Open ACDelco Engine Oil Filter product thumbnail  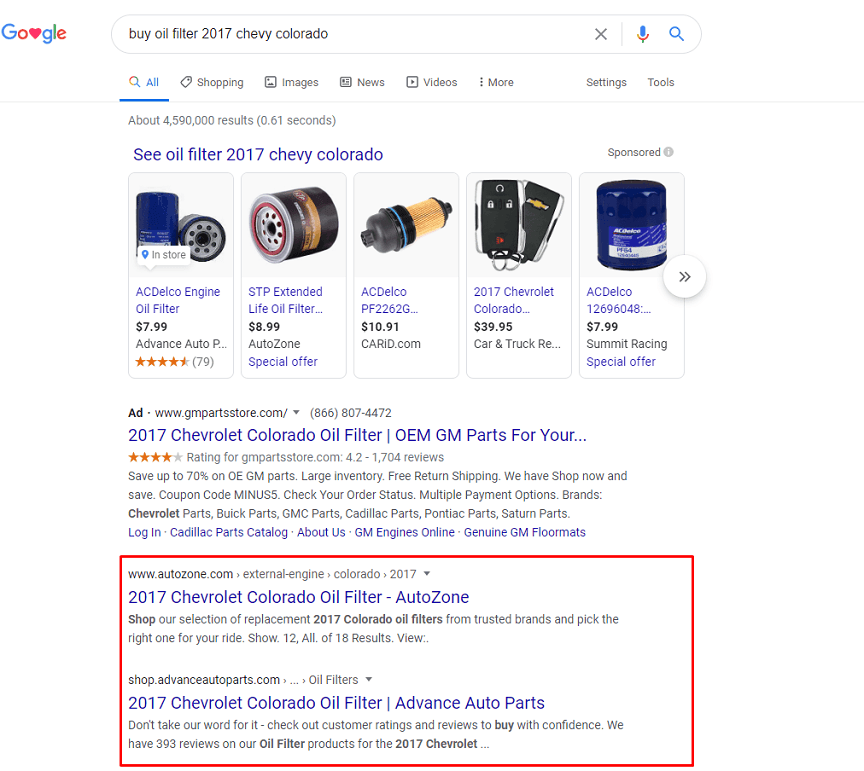pyautogui.click(x=181, y=225)
